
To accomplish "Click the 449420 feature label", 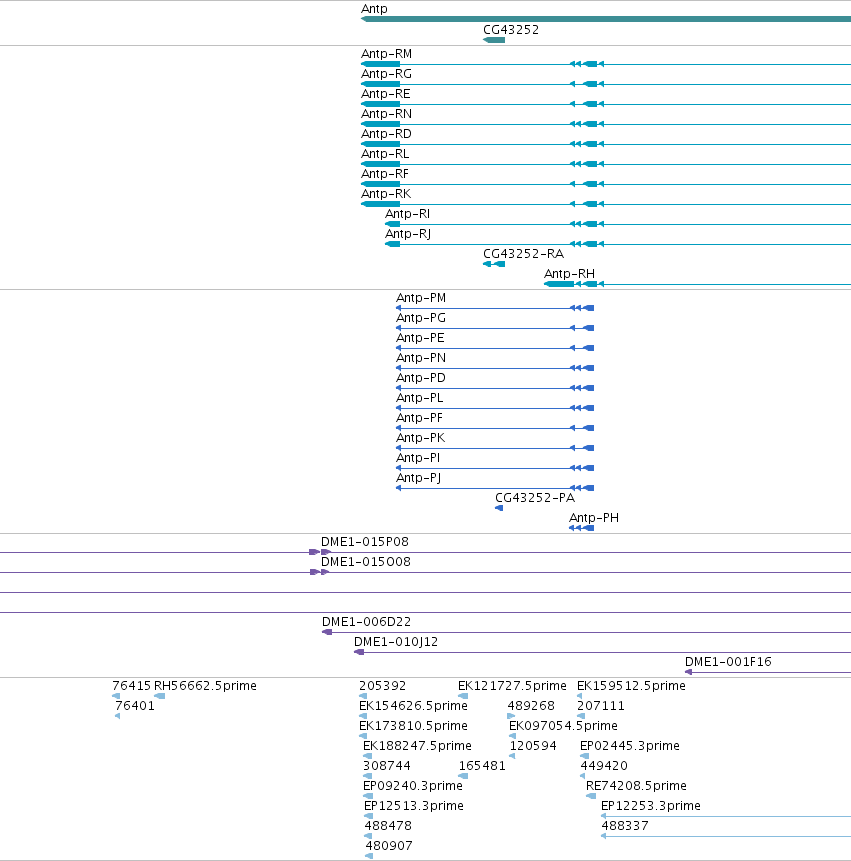I will pos(604,766).
